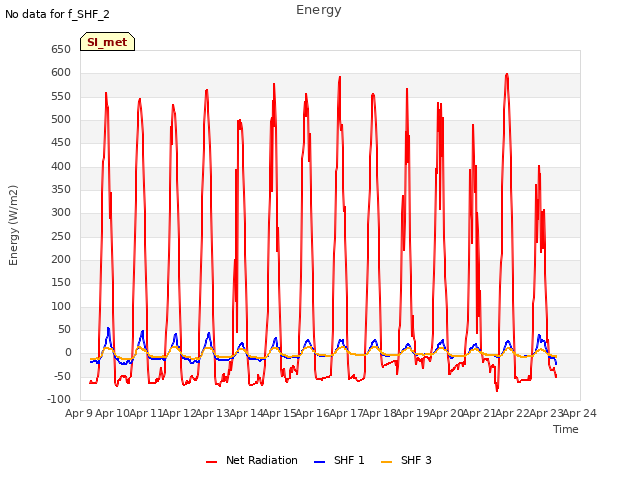Click the orange SHF 3 legend swatch
Image resolution: width=640 pixels, height=480 pixels.
point(386,462)
